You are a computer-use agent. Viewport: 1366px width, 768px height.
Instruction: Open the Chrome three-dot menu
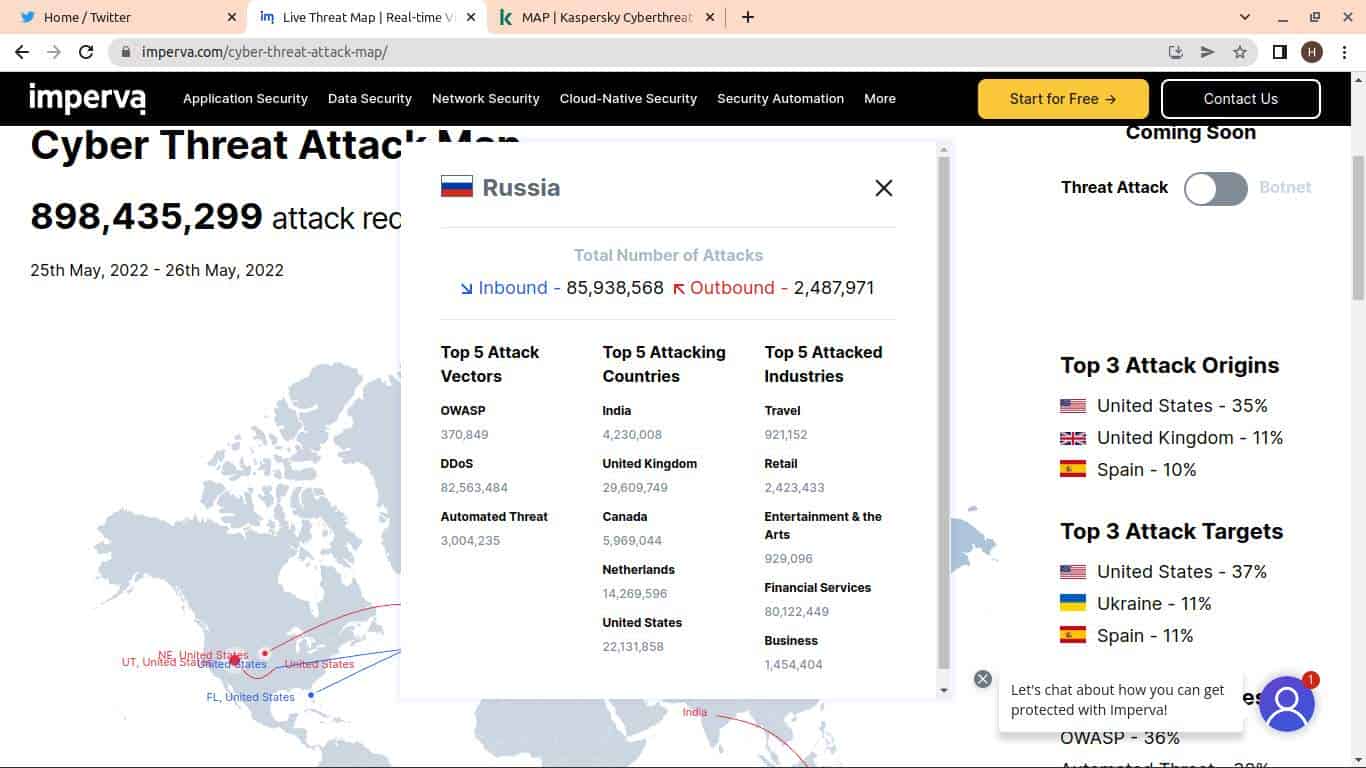pos(1344,52)
